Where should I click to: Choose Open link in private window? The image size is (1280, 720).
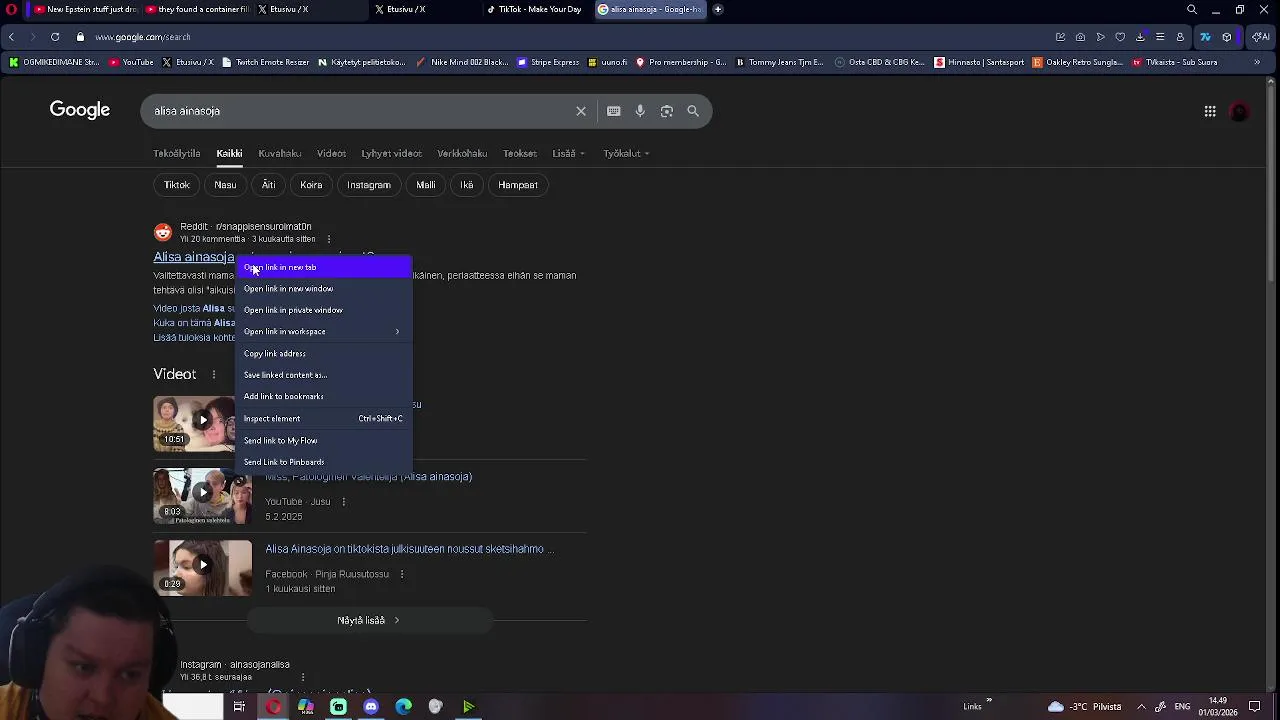323,310
